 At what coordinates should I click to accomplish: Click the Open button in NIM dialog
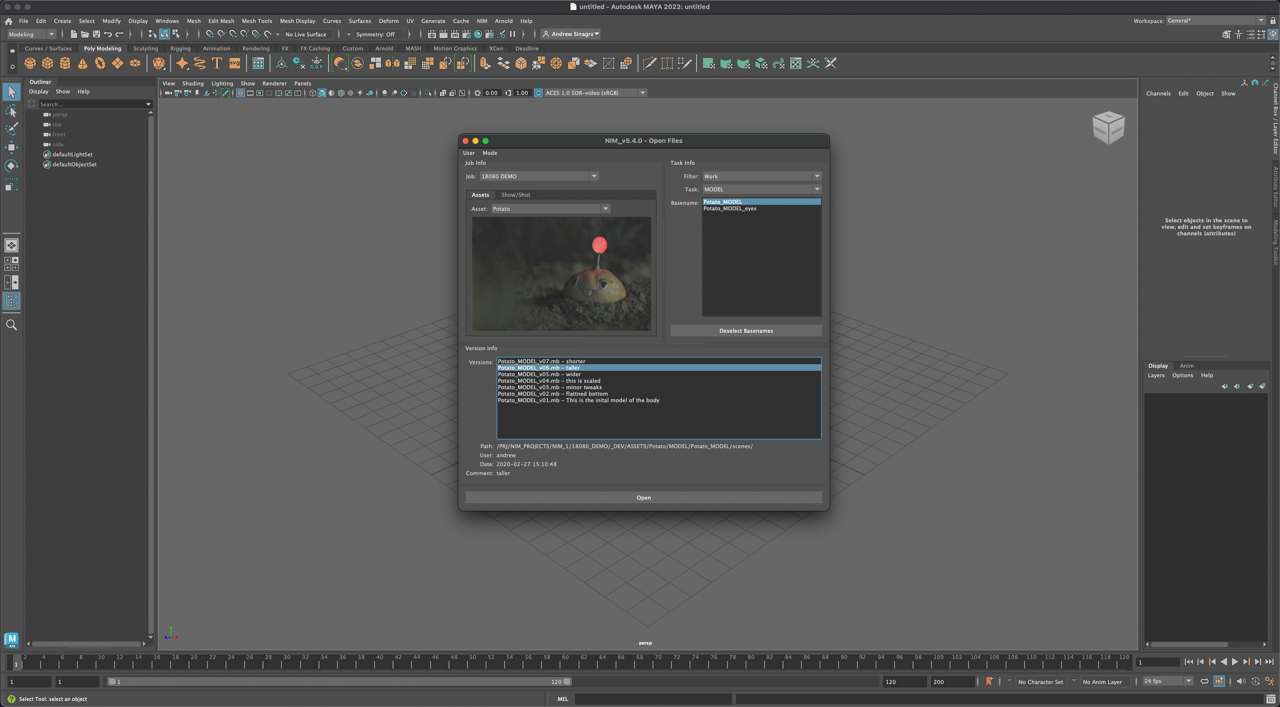(x=643, y=498)
